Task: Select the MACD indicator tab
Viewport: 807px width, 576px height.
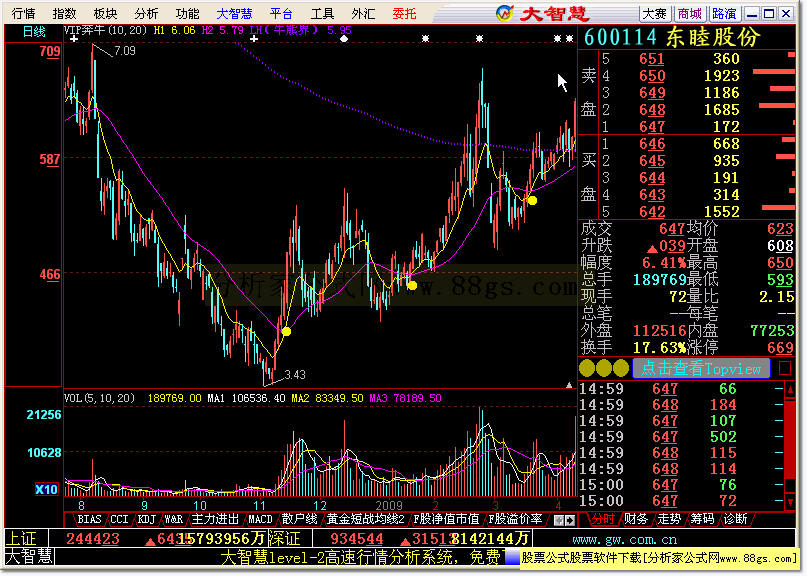Action: click(260, 519)
